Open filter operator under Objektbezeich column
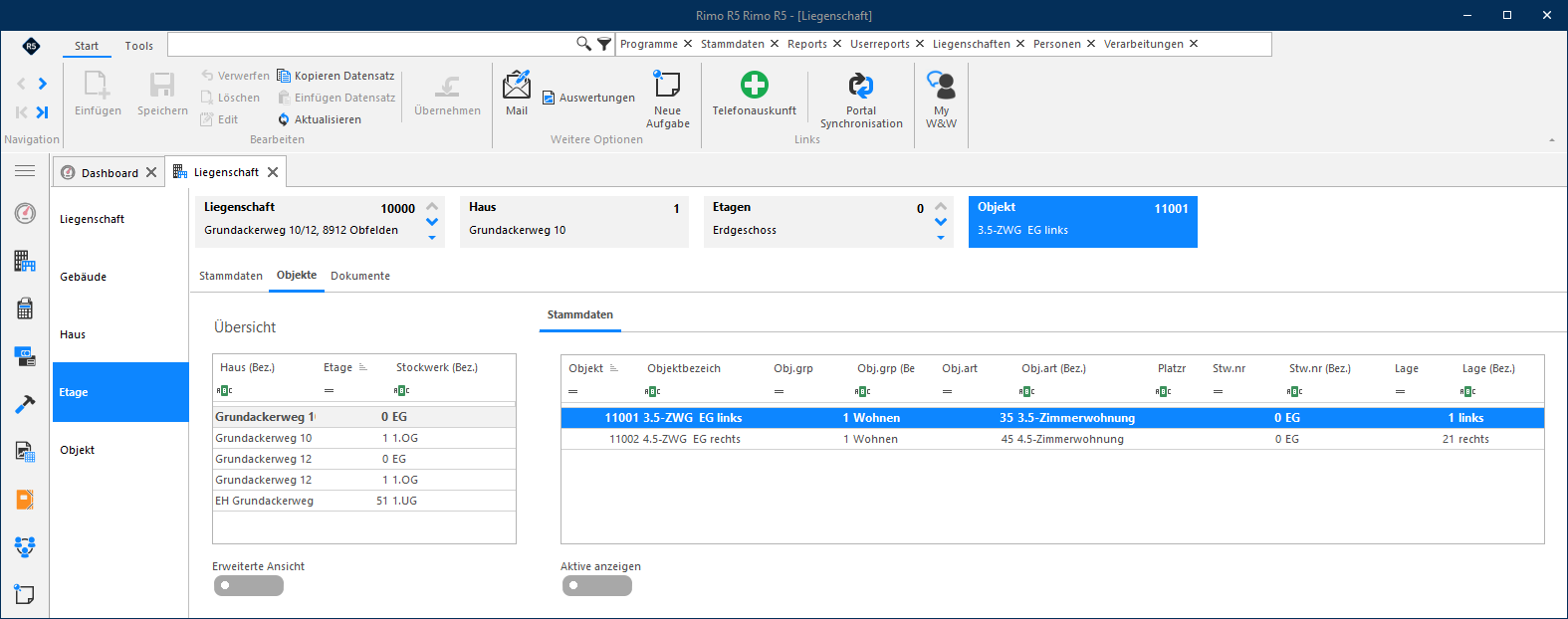 [x=652, y=392]
